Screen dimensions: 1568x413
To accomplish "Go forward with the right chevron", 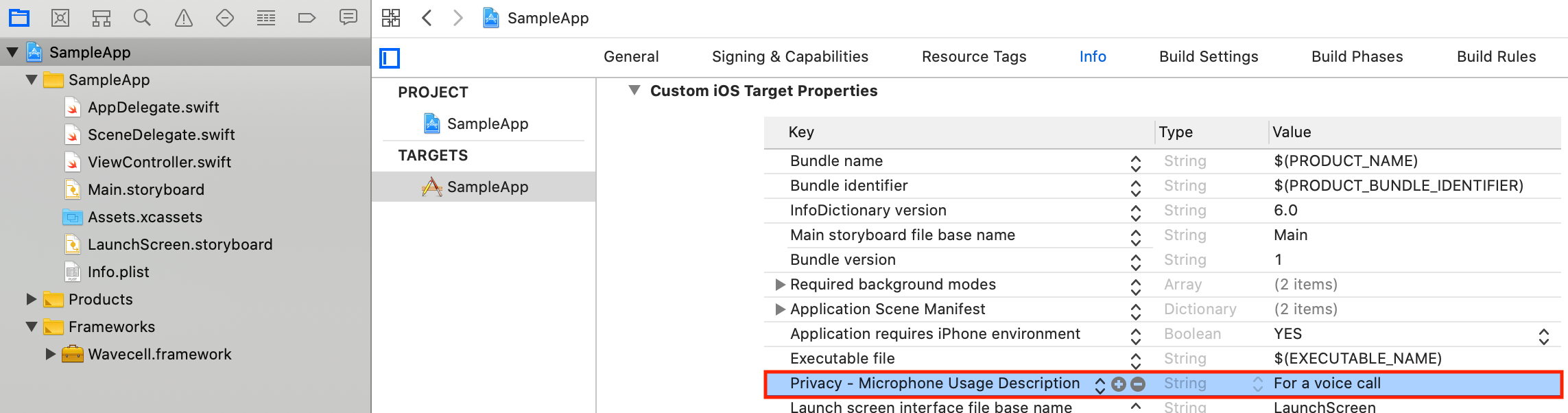I will [458, 18].
